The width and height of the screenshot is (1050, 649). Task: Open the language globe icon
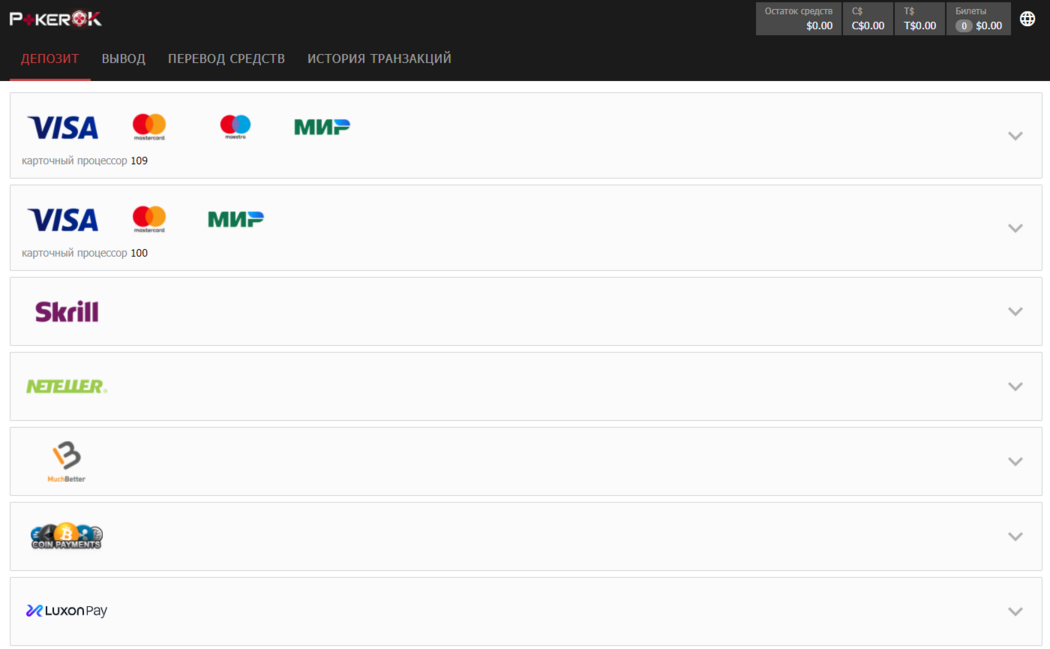pos(1027,19)
